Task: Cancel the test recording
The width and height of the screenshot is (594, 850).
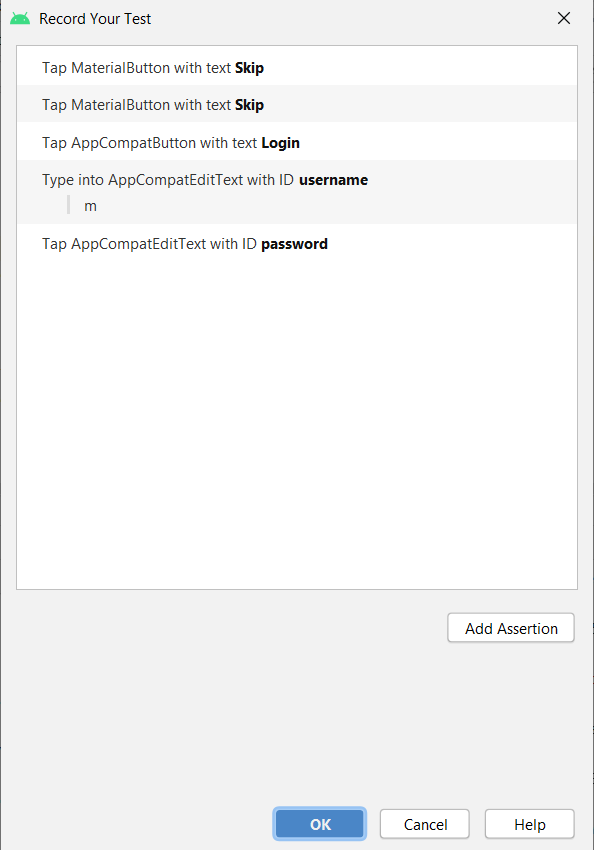Action: click(x=425, y=824)
